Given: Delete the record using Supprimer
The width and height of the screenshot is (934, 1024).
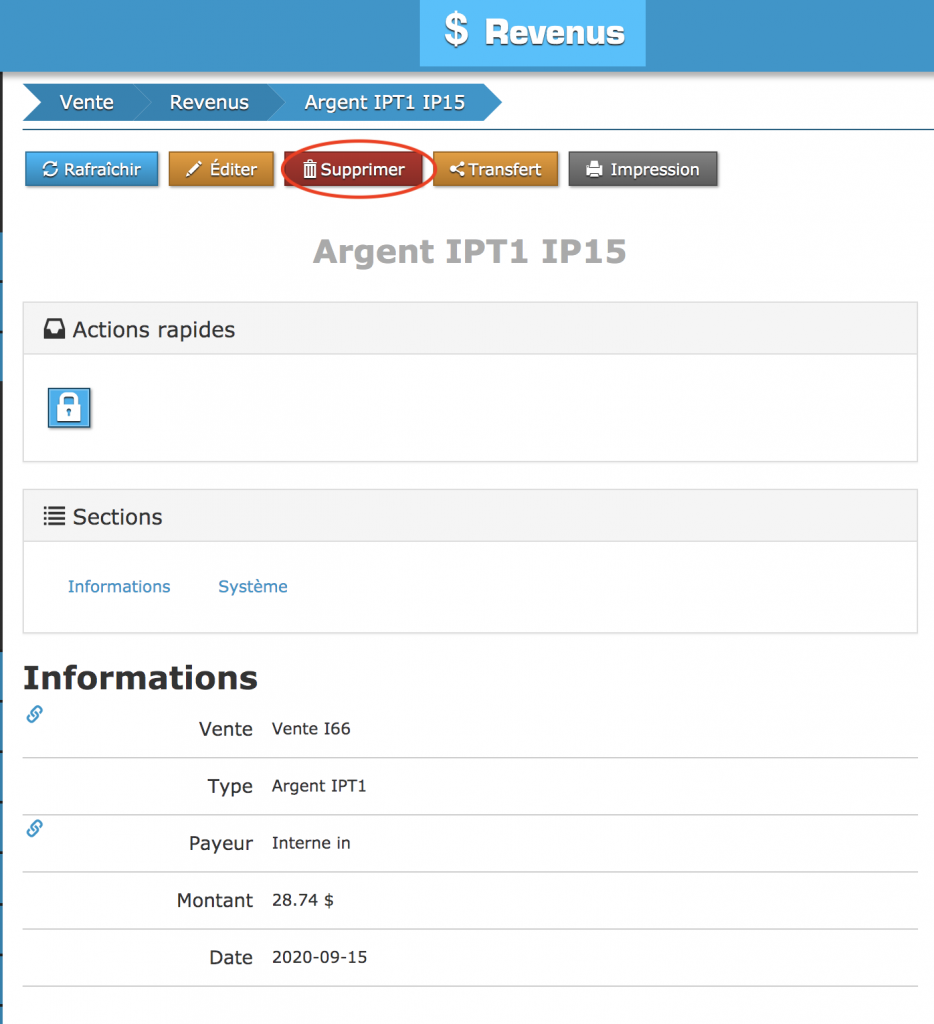Looking at the screenshot, I should click(x=354, y=169).
